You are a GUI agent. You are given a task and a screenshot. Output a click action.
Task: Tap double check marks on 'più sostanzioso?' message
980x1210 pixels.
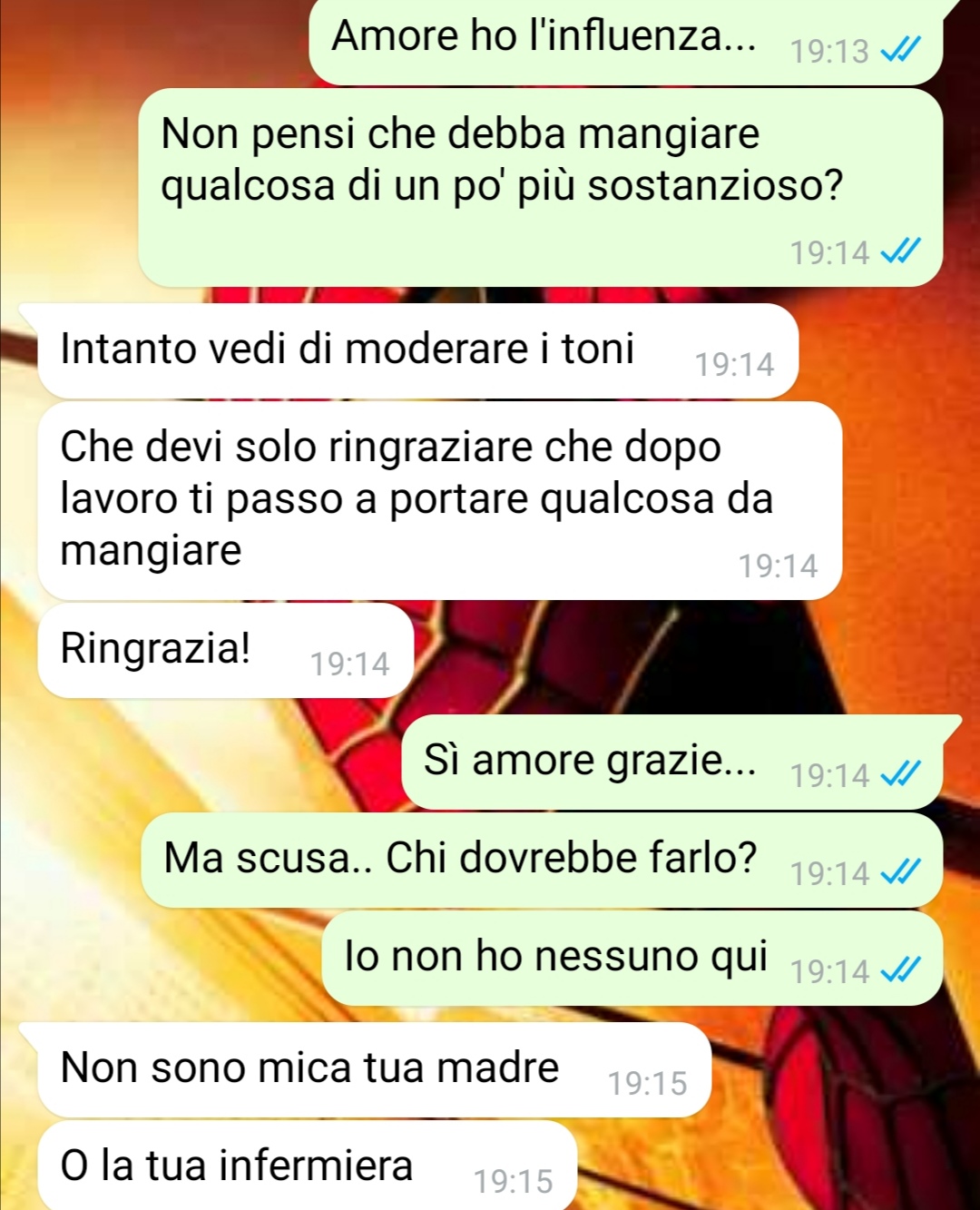901,251
